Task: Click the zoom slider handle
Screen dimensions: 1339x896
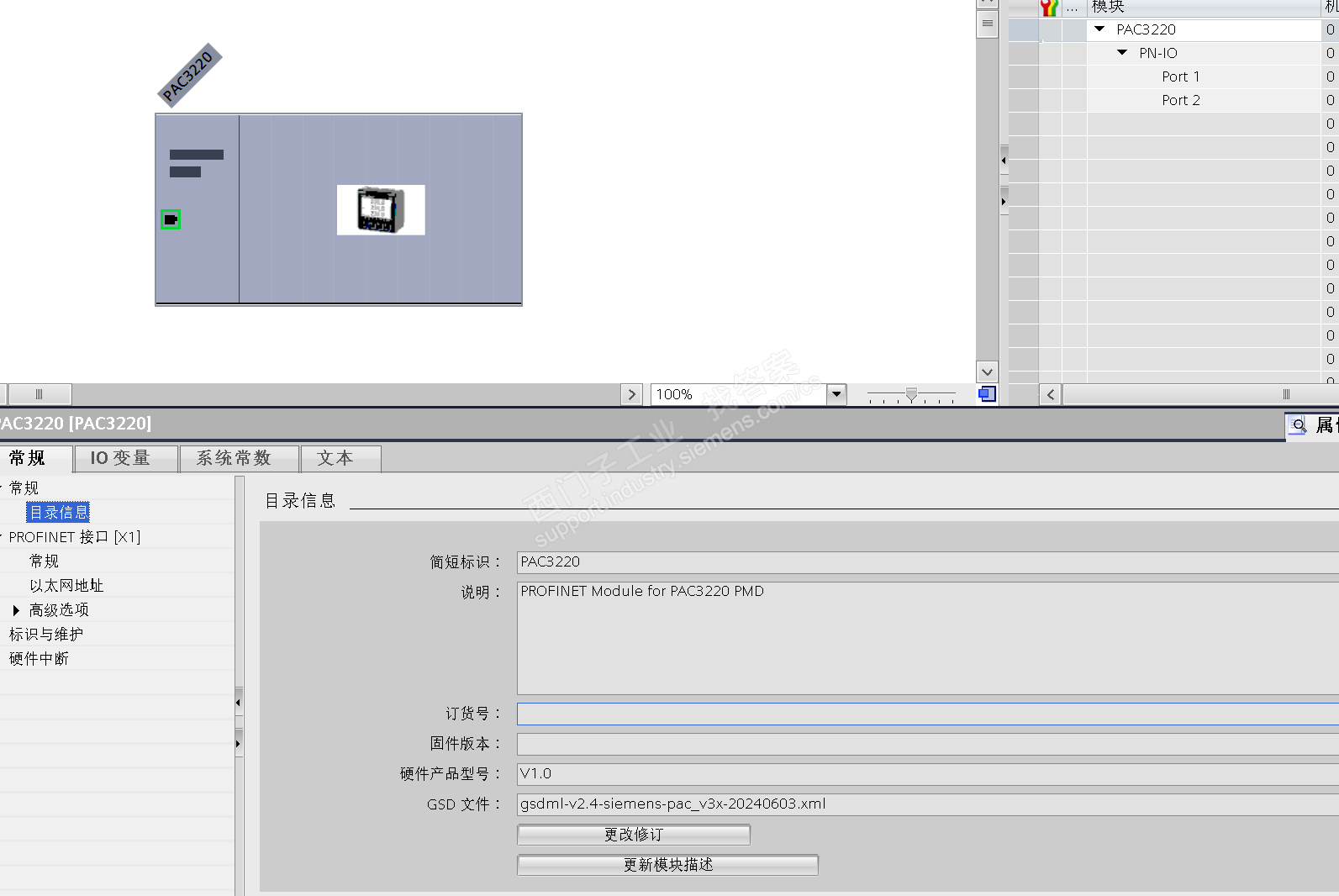Action: (911, 394)
